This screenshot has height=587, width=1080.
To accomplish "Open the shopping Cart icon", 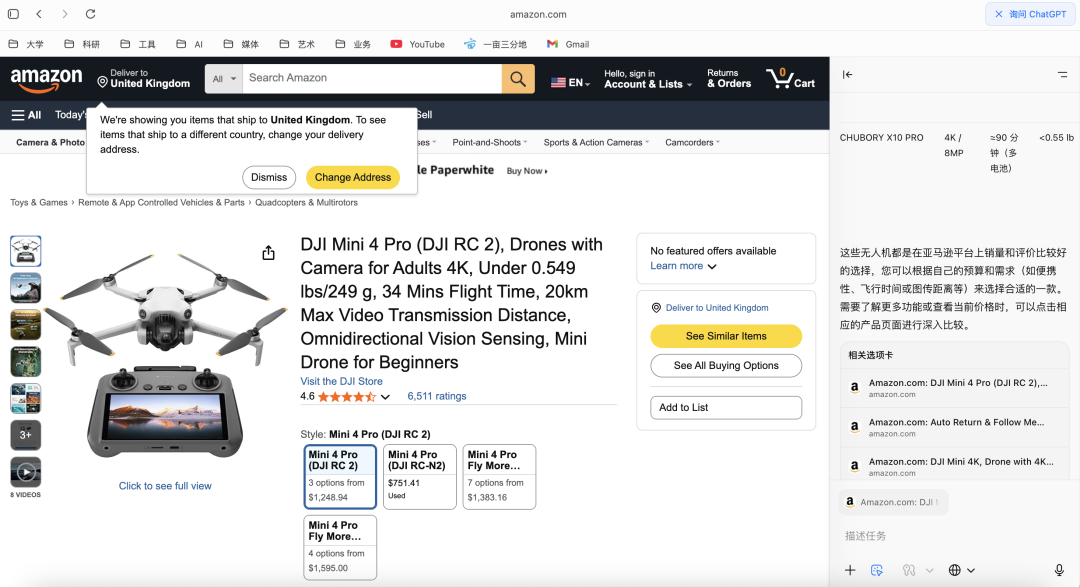I will (790, 79).
